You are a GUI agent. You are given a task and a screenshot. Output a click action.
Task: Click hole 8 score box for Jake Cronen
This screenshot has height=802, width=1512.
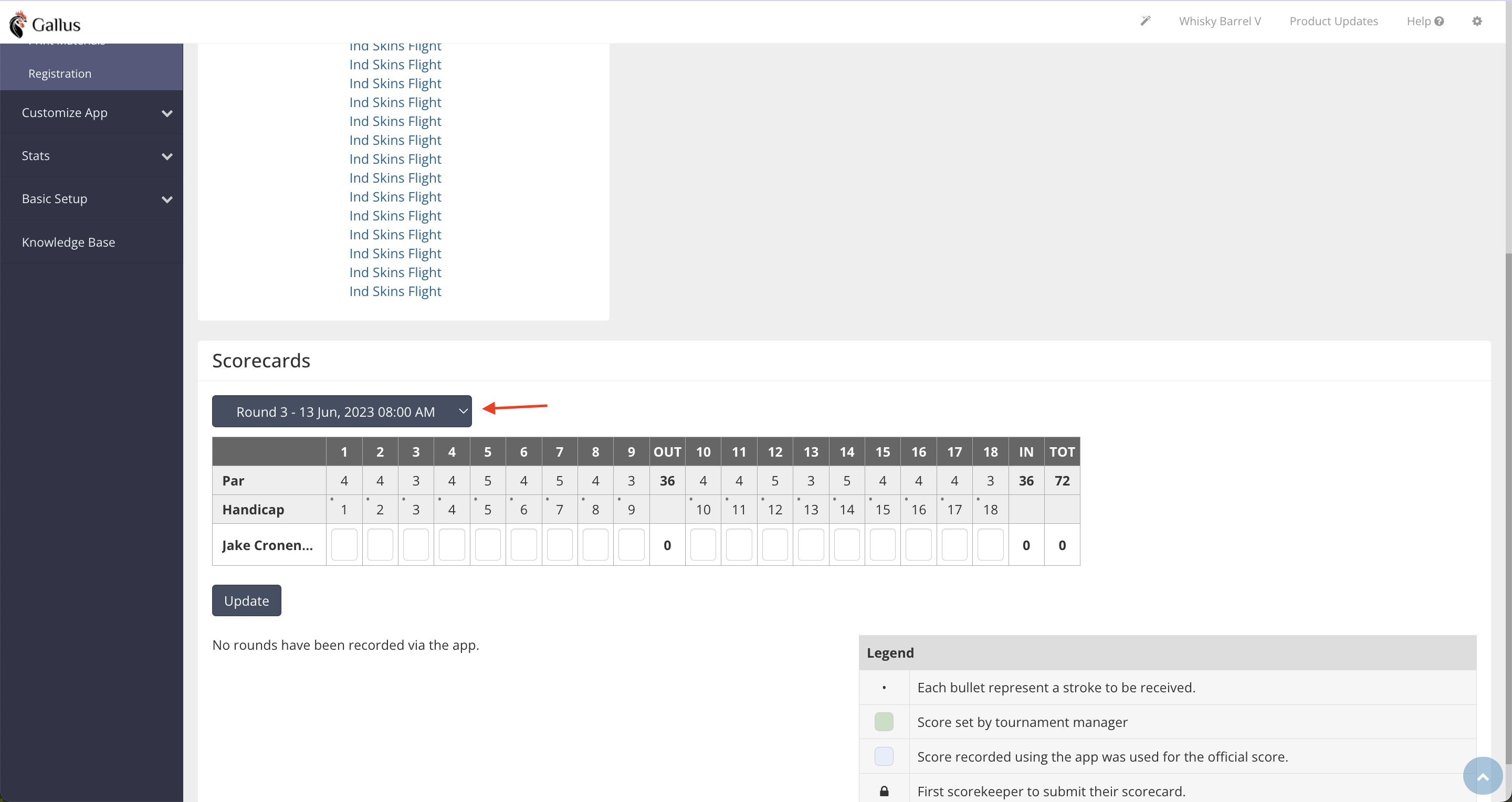click(595, 544)
